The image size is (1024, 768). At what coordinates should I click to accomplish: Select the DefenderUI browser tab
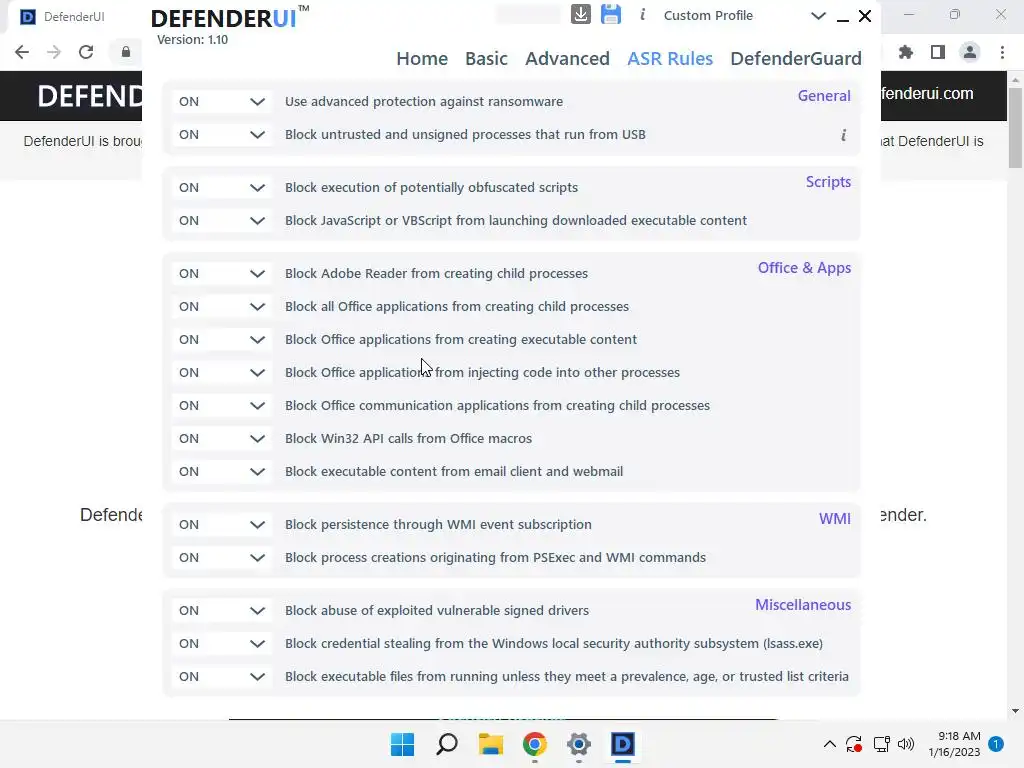72,17
